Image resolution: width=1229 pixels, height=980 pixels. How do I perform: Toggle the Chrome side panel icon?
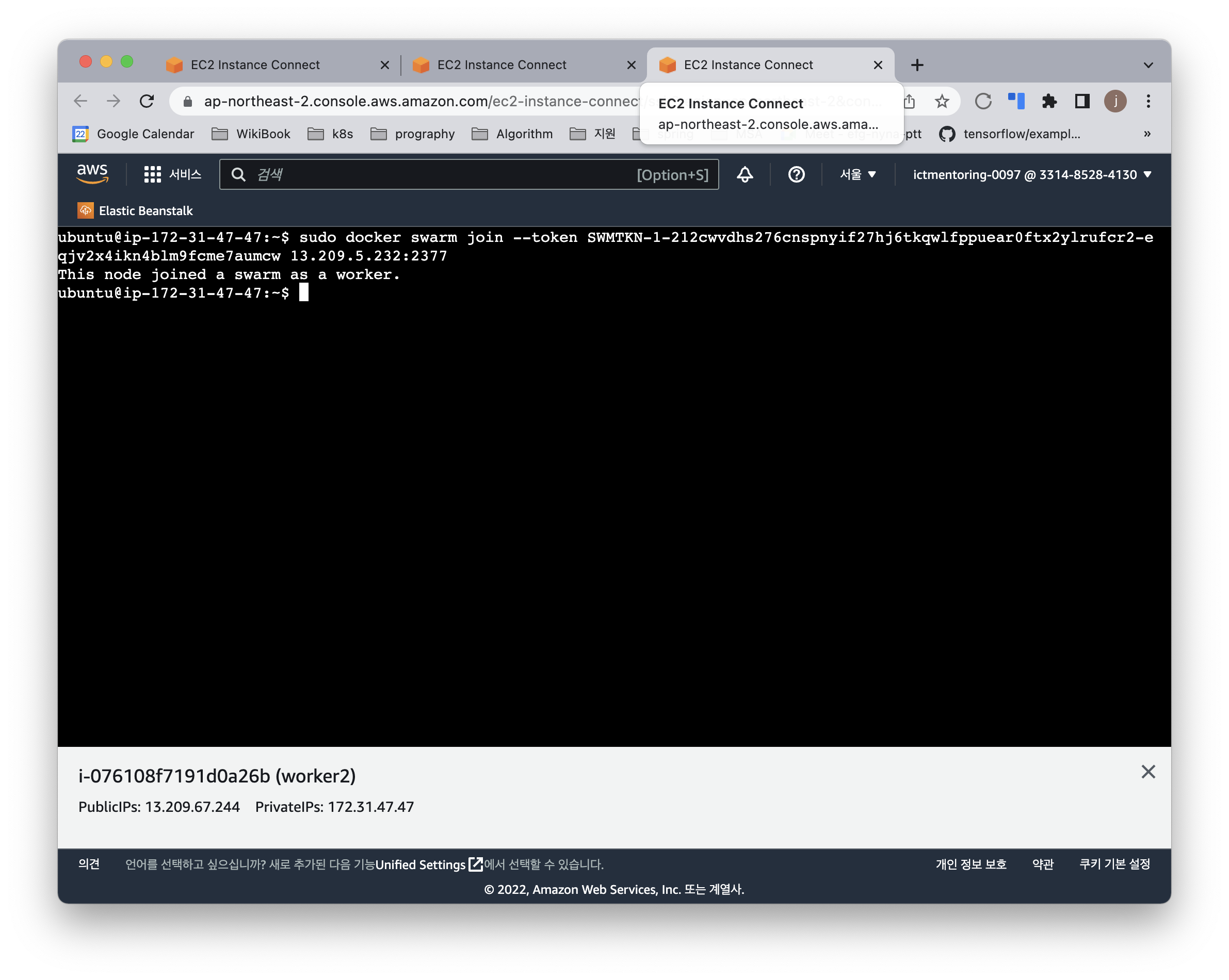coord(1082,102)
